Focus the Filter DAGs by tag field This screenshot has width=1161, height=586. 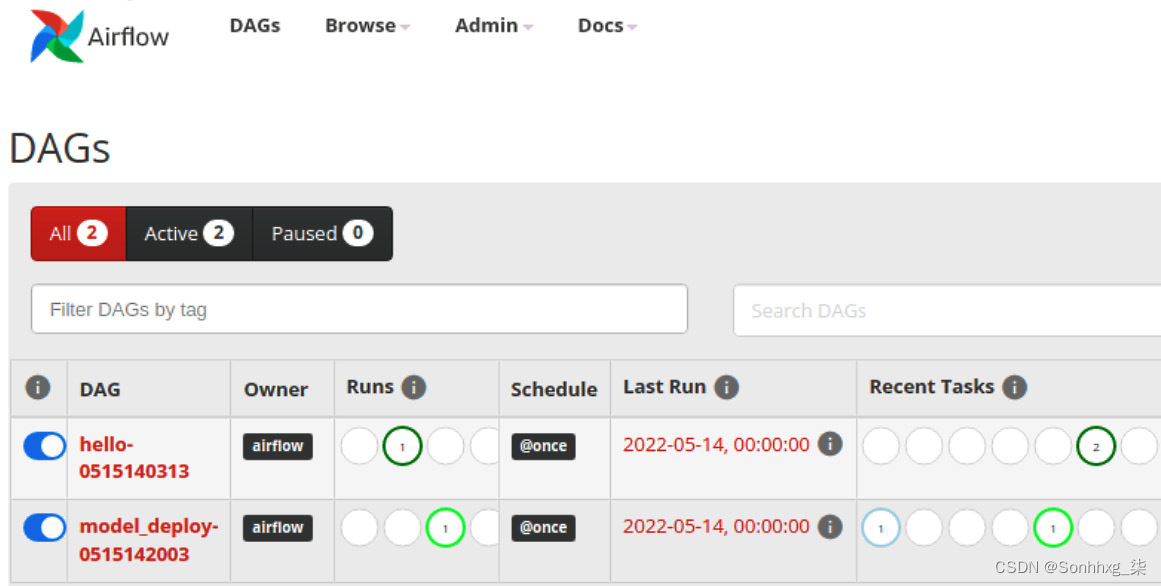pos(359,309)
